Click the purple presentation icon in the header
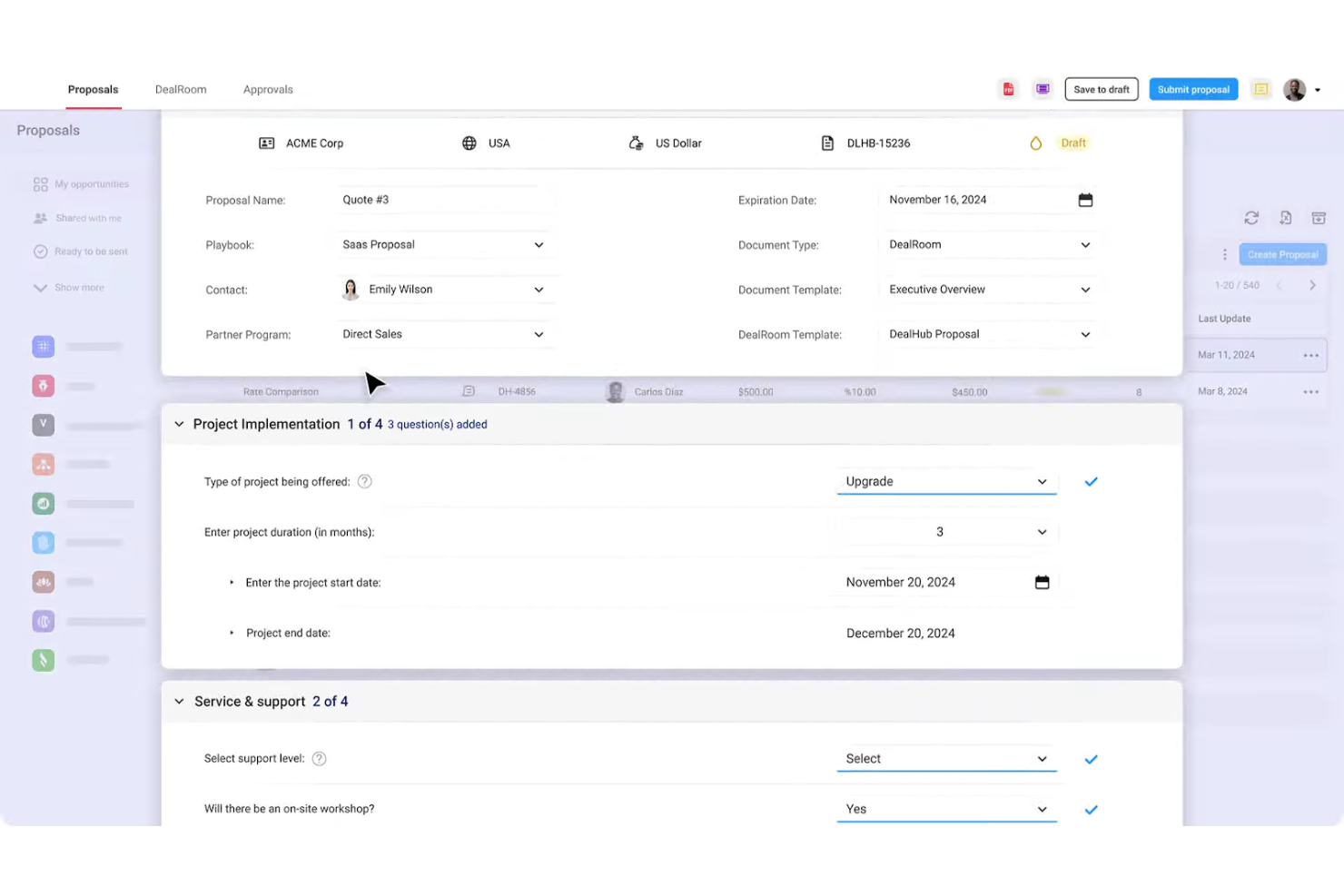1344x896 pixels. point(1043,89)
